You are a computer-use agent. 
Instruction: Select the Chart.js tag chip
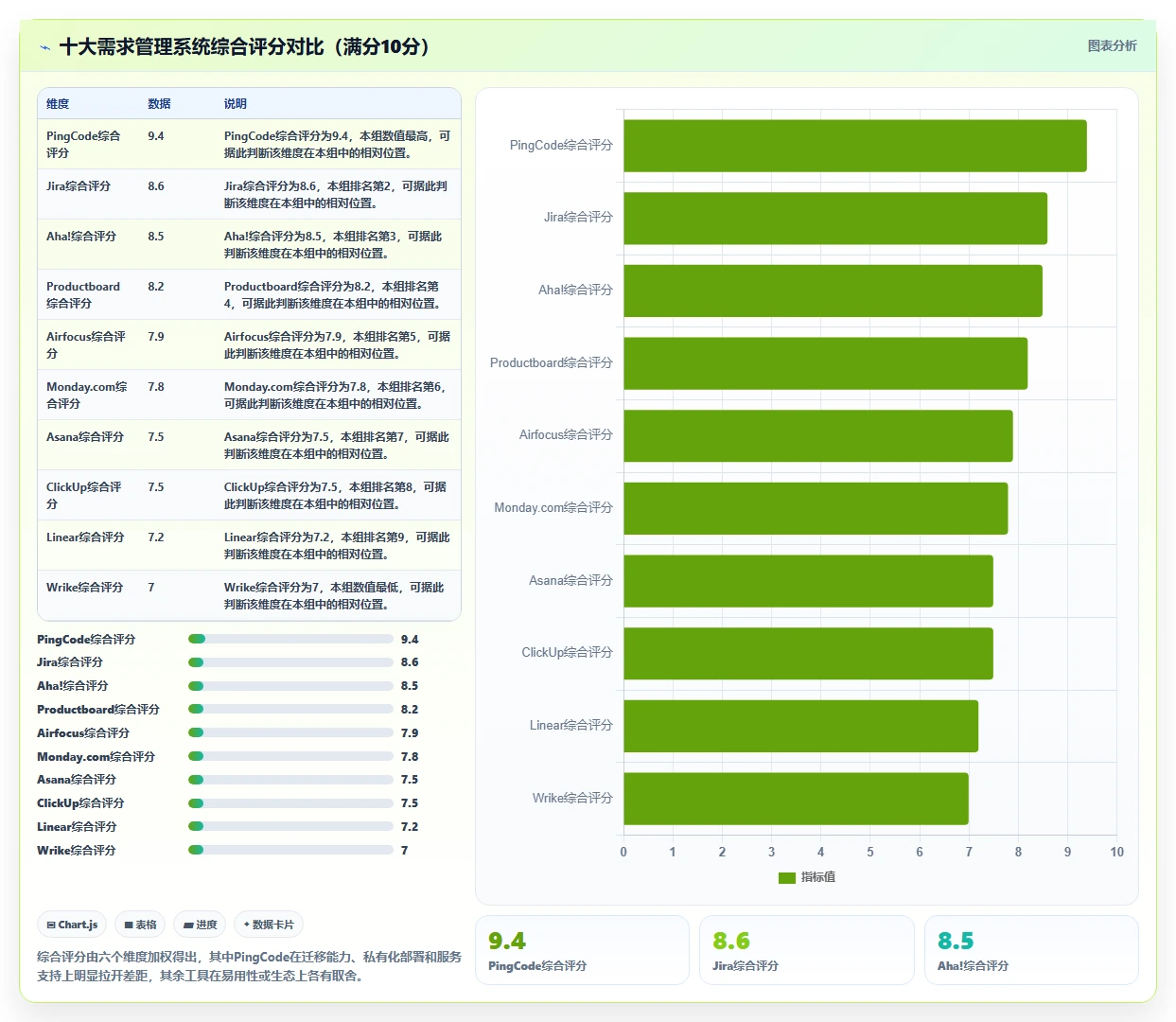coord(73,925)
